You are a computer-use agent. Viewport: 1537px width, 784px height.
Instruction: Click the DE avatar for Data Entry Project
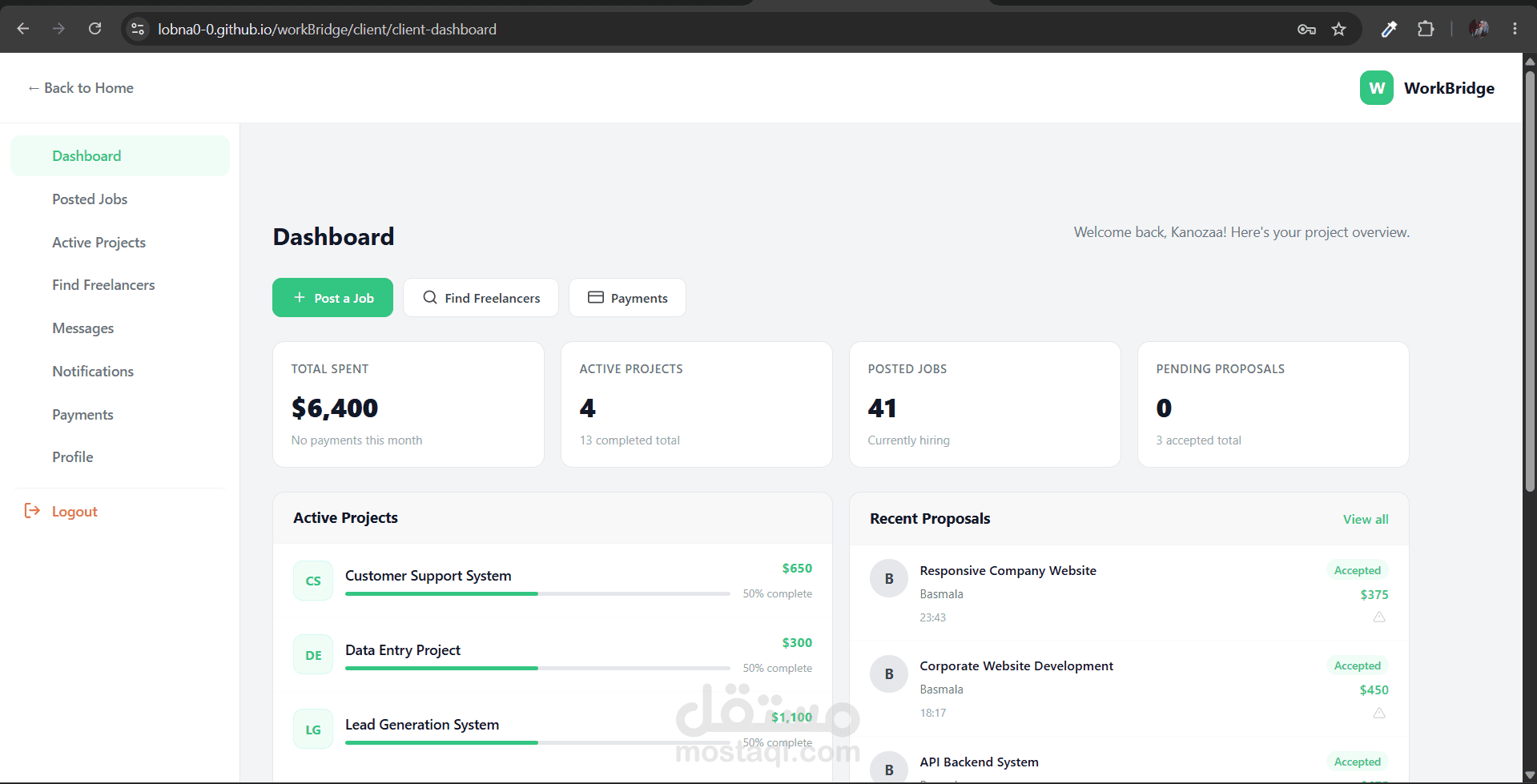pyautogui.click(x=313, y=655)
